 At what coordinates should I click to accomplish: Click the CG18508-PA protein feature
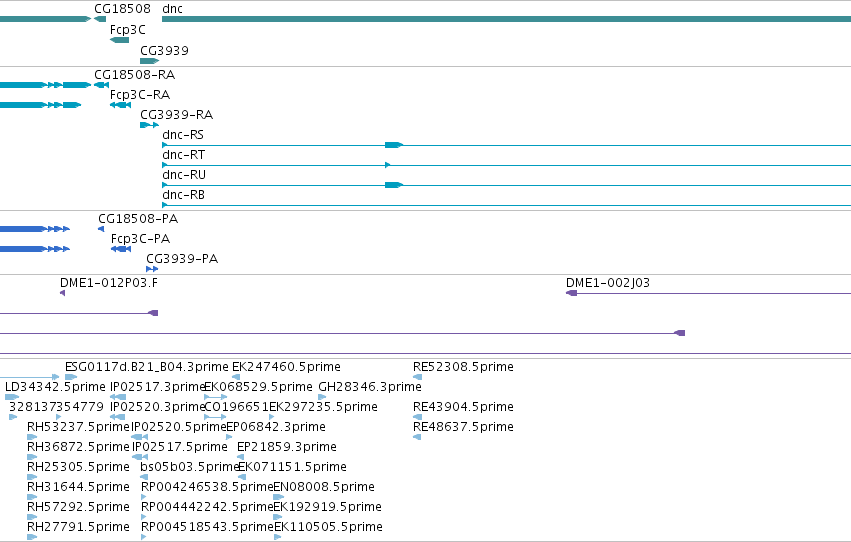[x=101, y=229]
